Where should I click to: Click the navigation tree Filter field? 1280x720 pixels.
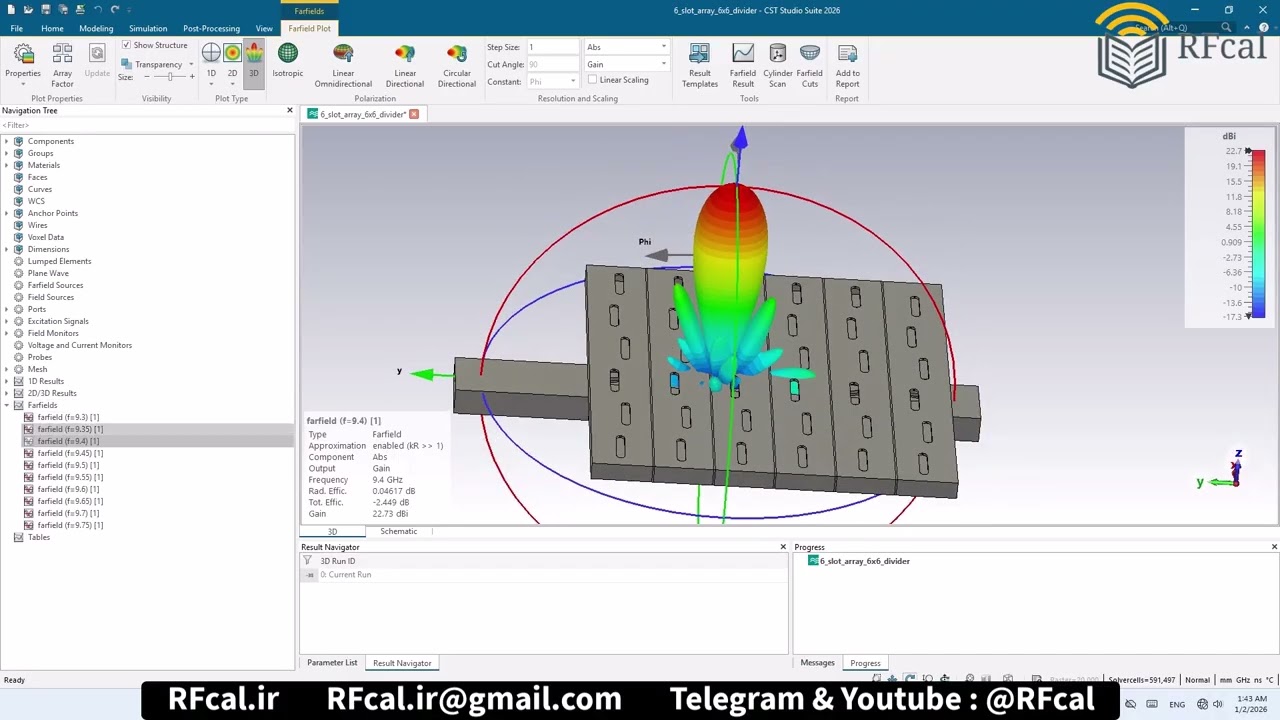point(147,125)
